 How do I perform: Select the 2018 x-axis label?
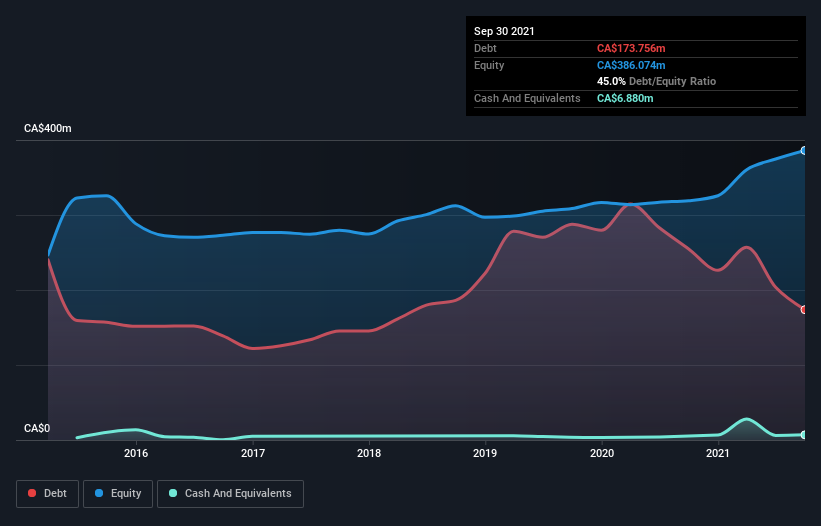coord(369,453)
